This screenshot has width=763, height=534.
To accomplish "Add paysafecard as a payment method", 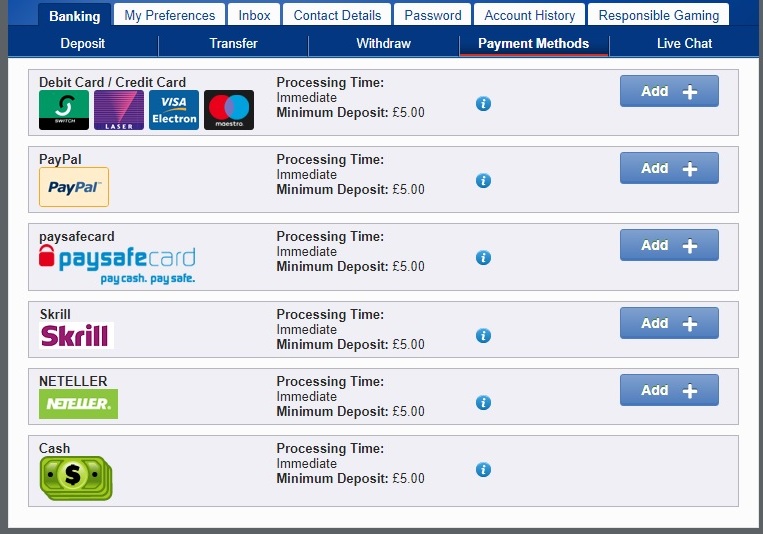I will 669,245.
